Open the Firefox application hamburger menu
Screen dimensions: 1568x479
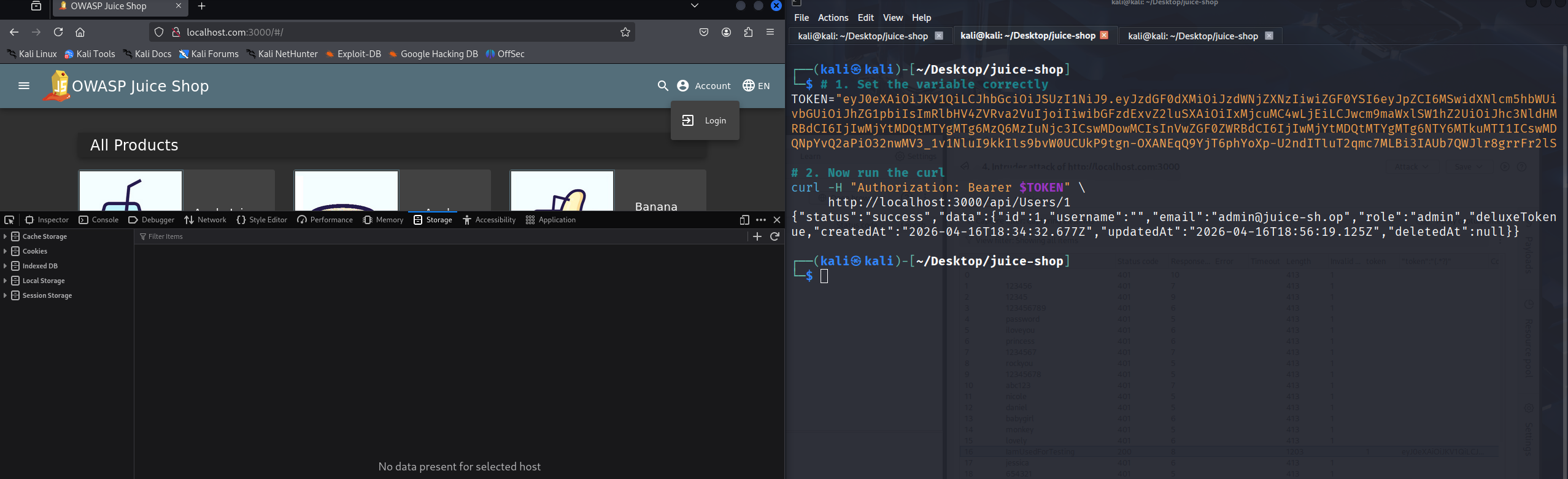tap(770, 32)
